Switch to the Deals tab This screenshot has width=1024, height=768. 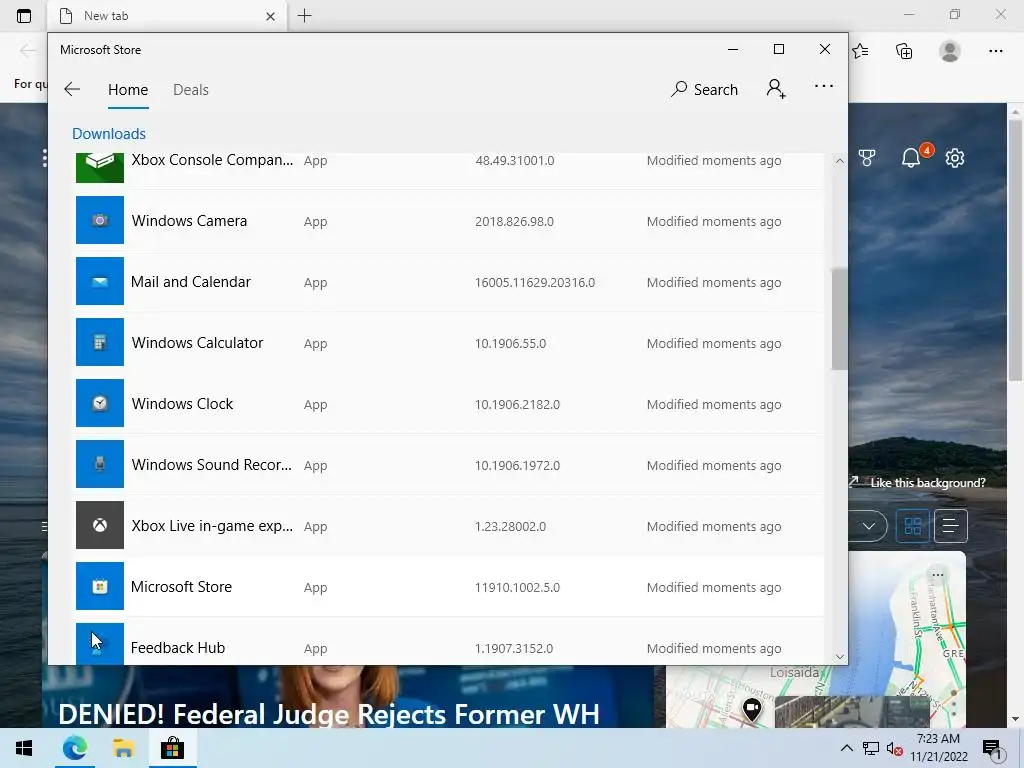(x=191, y=89)
